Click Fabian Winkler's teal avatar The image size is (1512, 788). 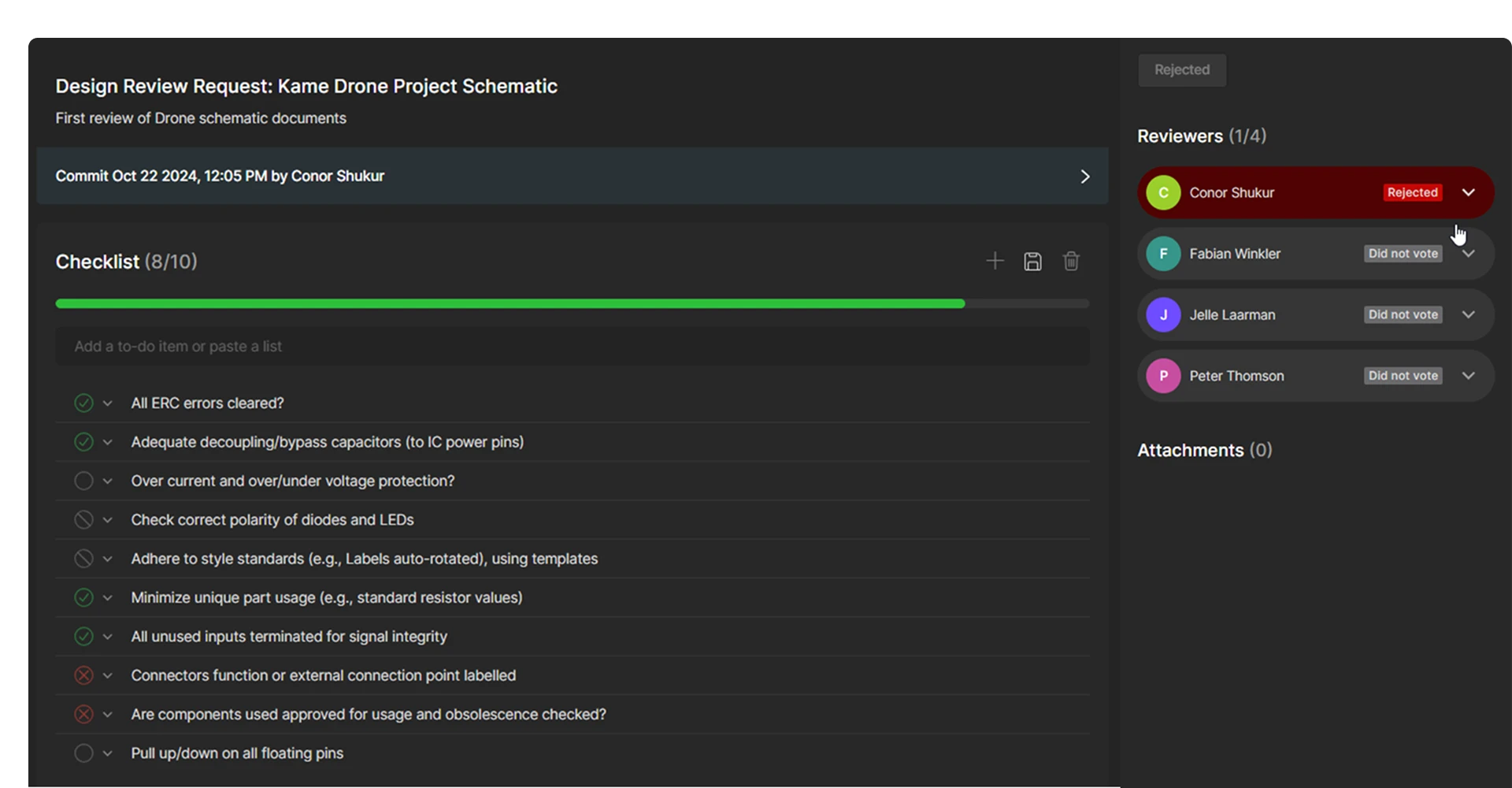click(x=1163, y=254)
